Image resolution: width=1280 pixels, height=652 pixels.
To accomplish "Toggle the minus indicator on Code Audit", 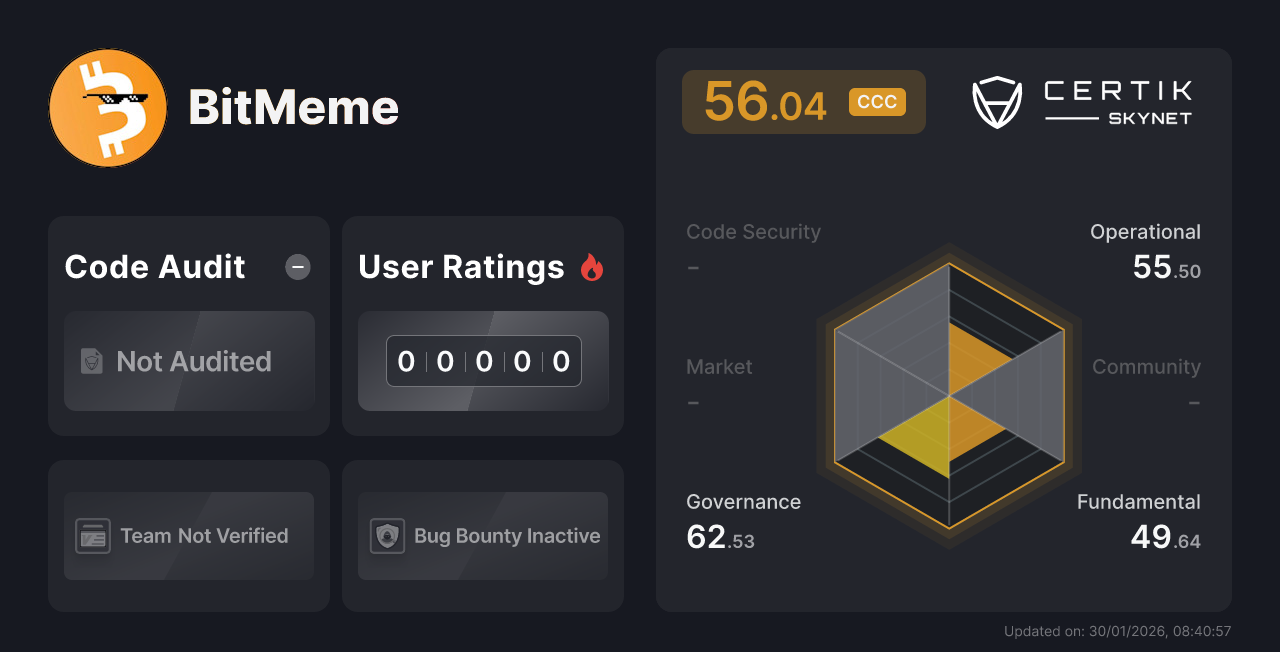I will (297, 267).
